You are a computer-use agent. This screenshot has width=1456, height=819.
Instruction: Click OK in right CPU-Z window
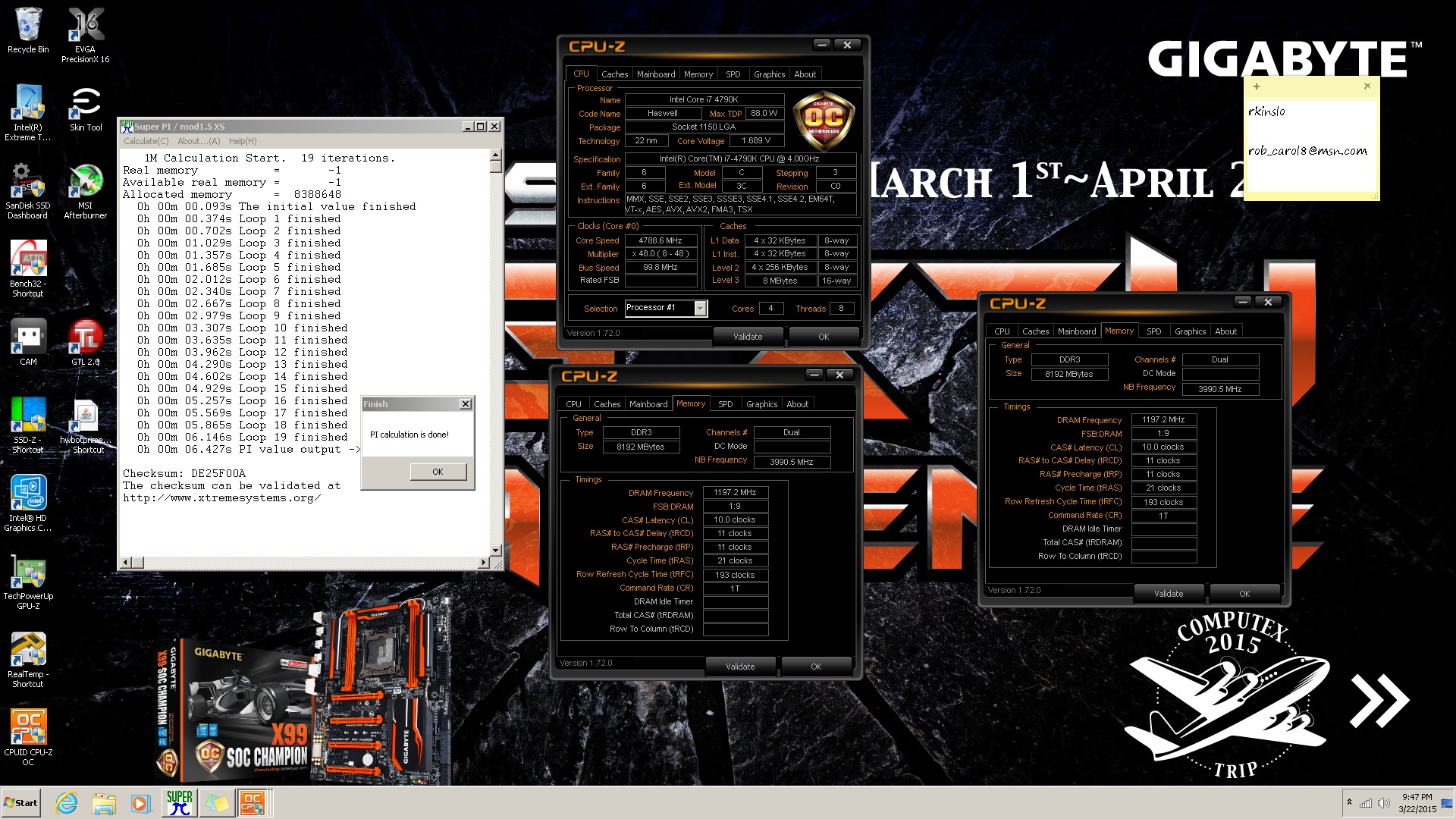(x=1244, y=594)
